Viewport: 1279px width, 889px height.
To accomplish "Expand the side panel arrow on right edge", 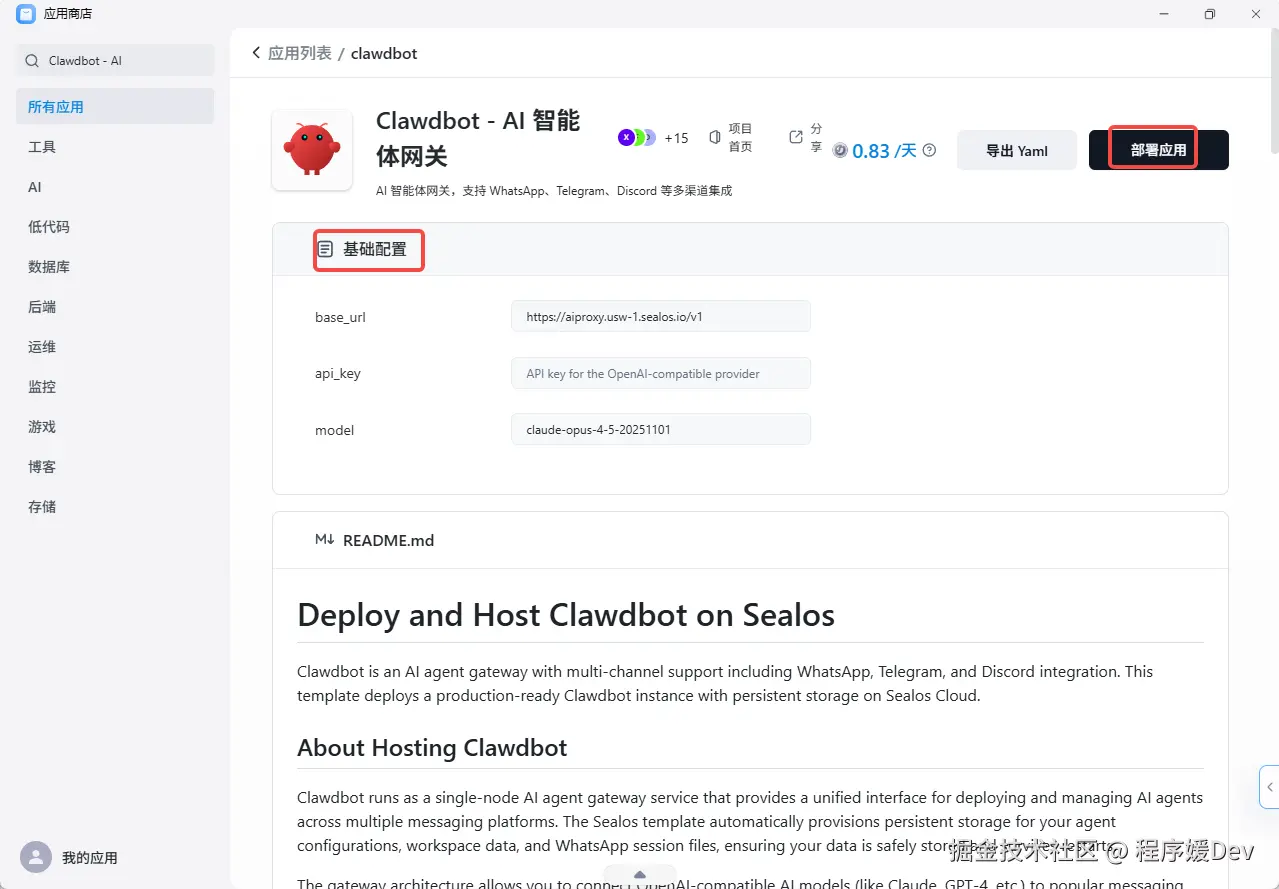I will pos(1269,787).
